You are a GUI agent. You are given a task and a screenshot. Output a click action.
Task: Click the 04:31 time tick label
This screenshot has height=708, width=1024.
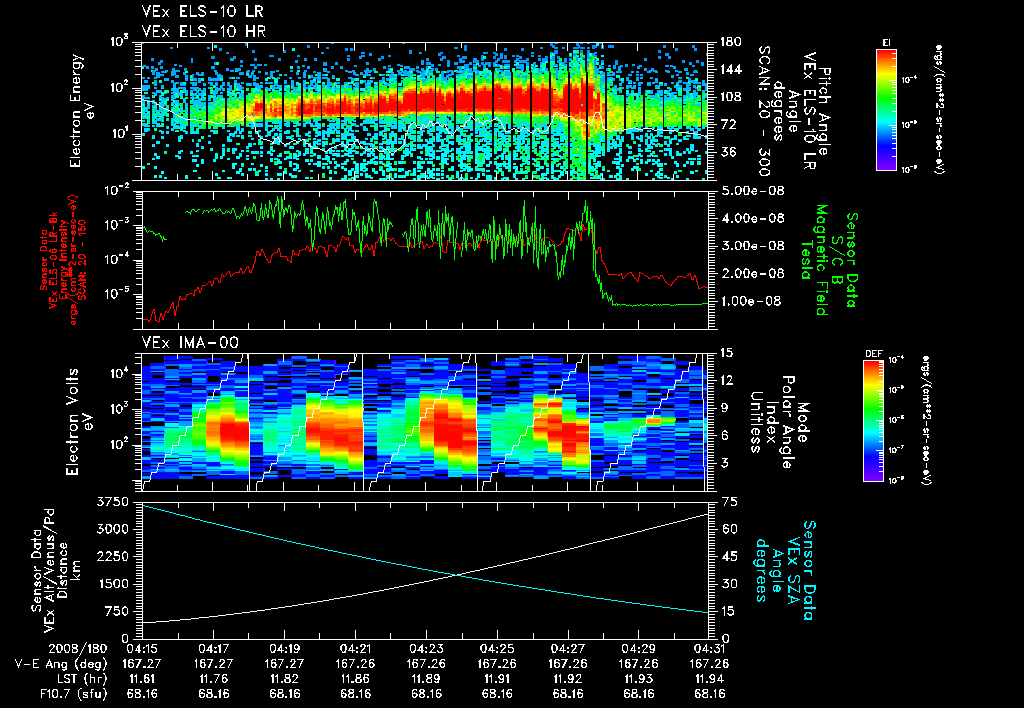709,649
